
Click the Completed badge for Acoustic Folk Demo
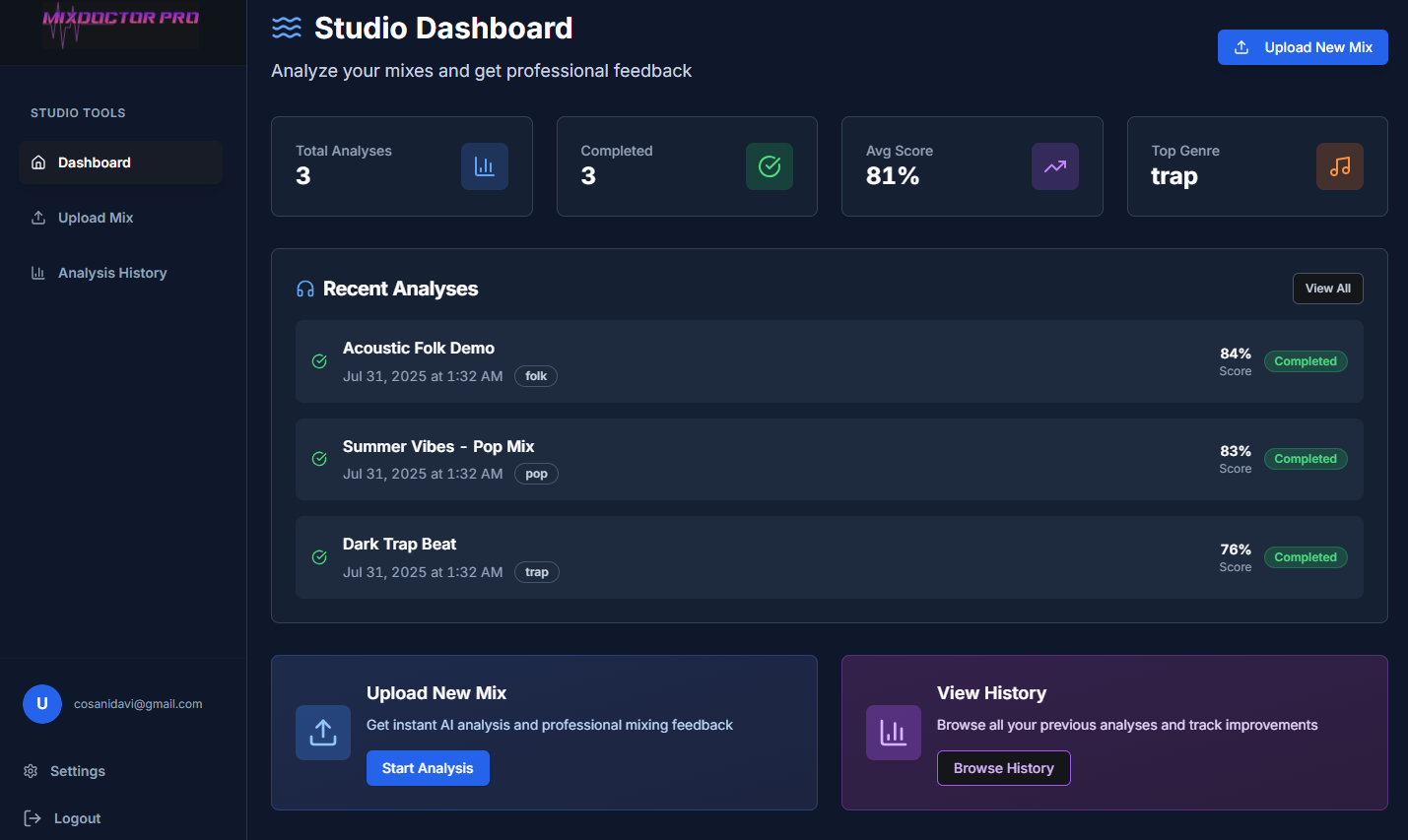pyautogui.click(x=1306, y=361)
